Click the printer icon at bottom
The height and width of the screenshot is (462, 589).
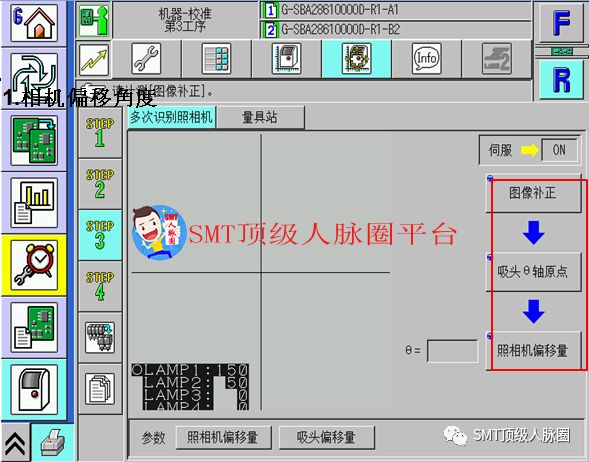click(x=53, y=443)
